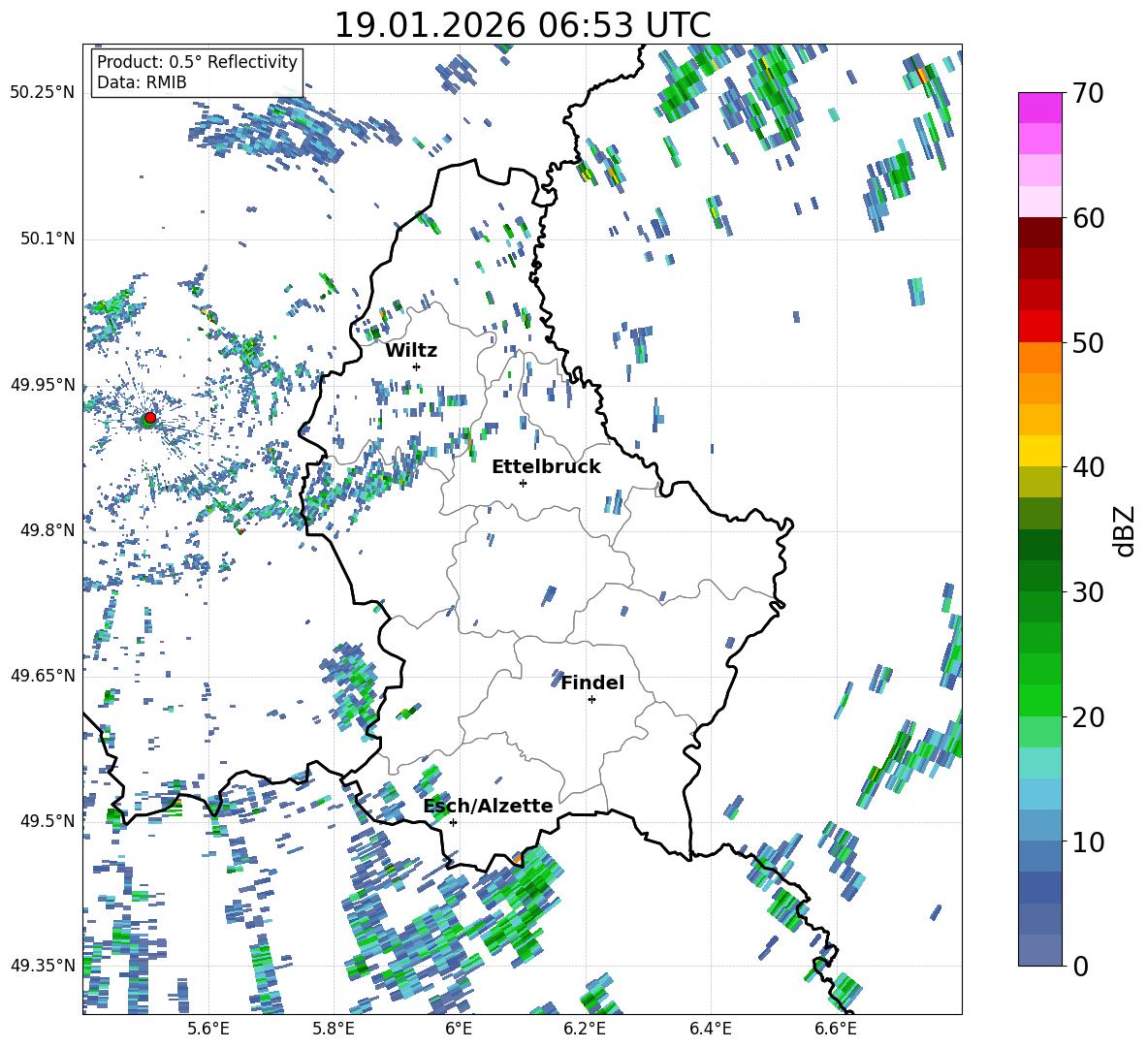Click the title '19.01.2026 06:53 UTC'
The image size is (1148, 1048).
click(522, 25)
